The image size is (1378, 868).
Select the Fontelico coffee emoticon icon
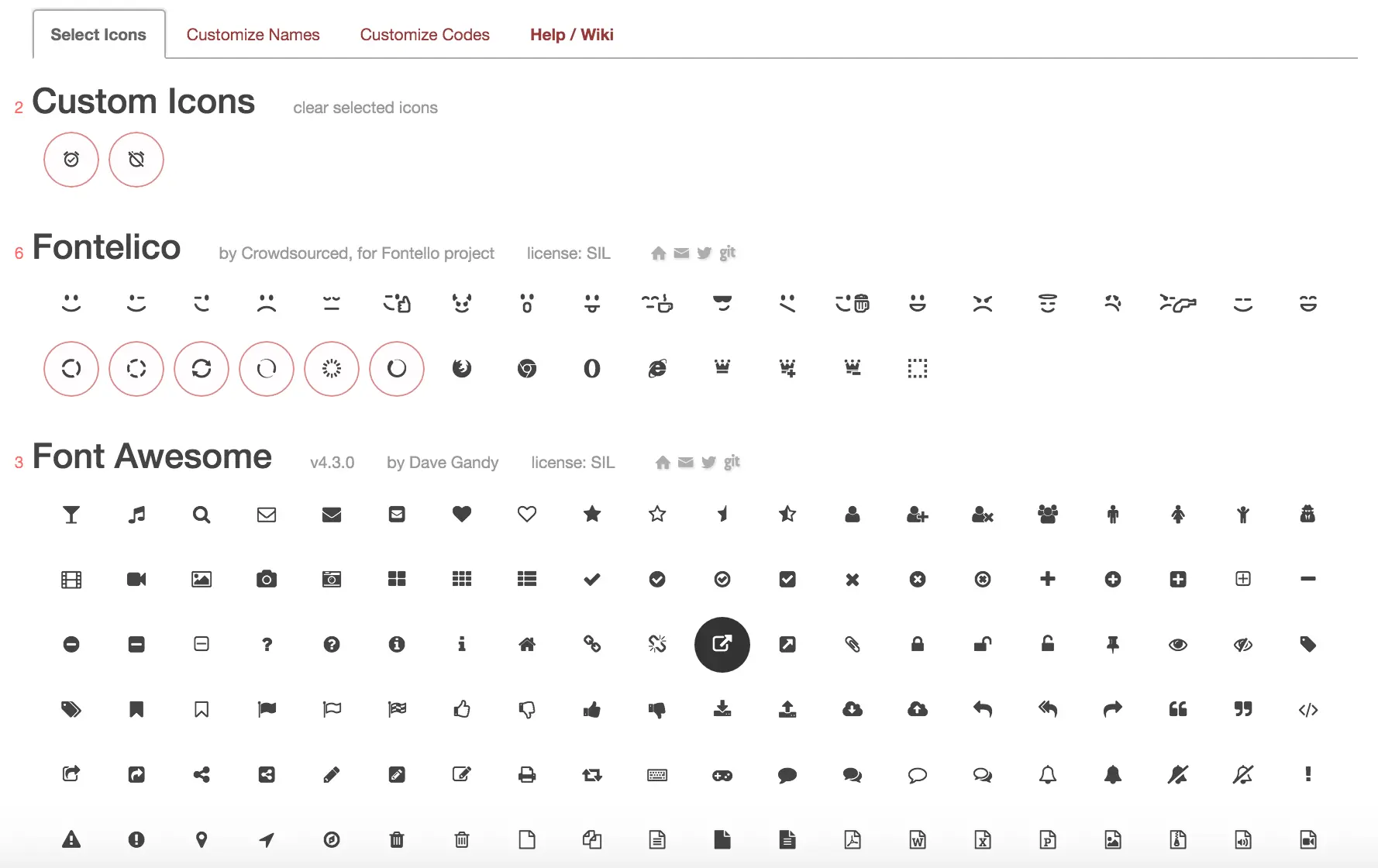(x=657, y=304)
